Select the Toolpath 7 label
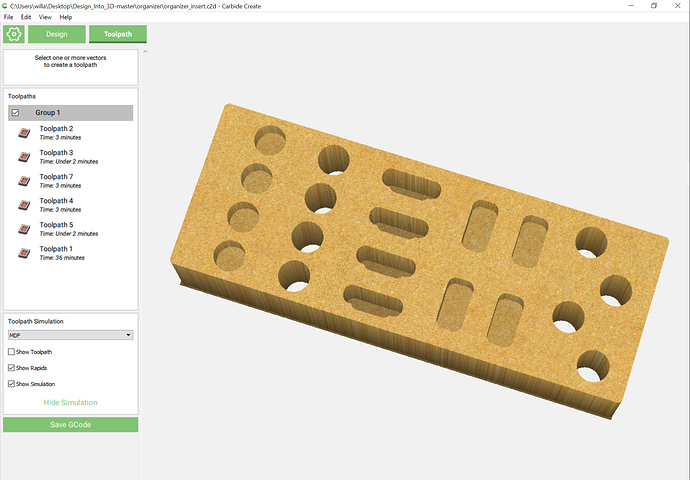Viewport: 690px width, 480px height. (x=56, y=177)
